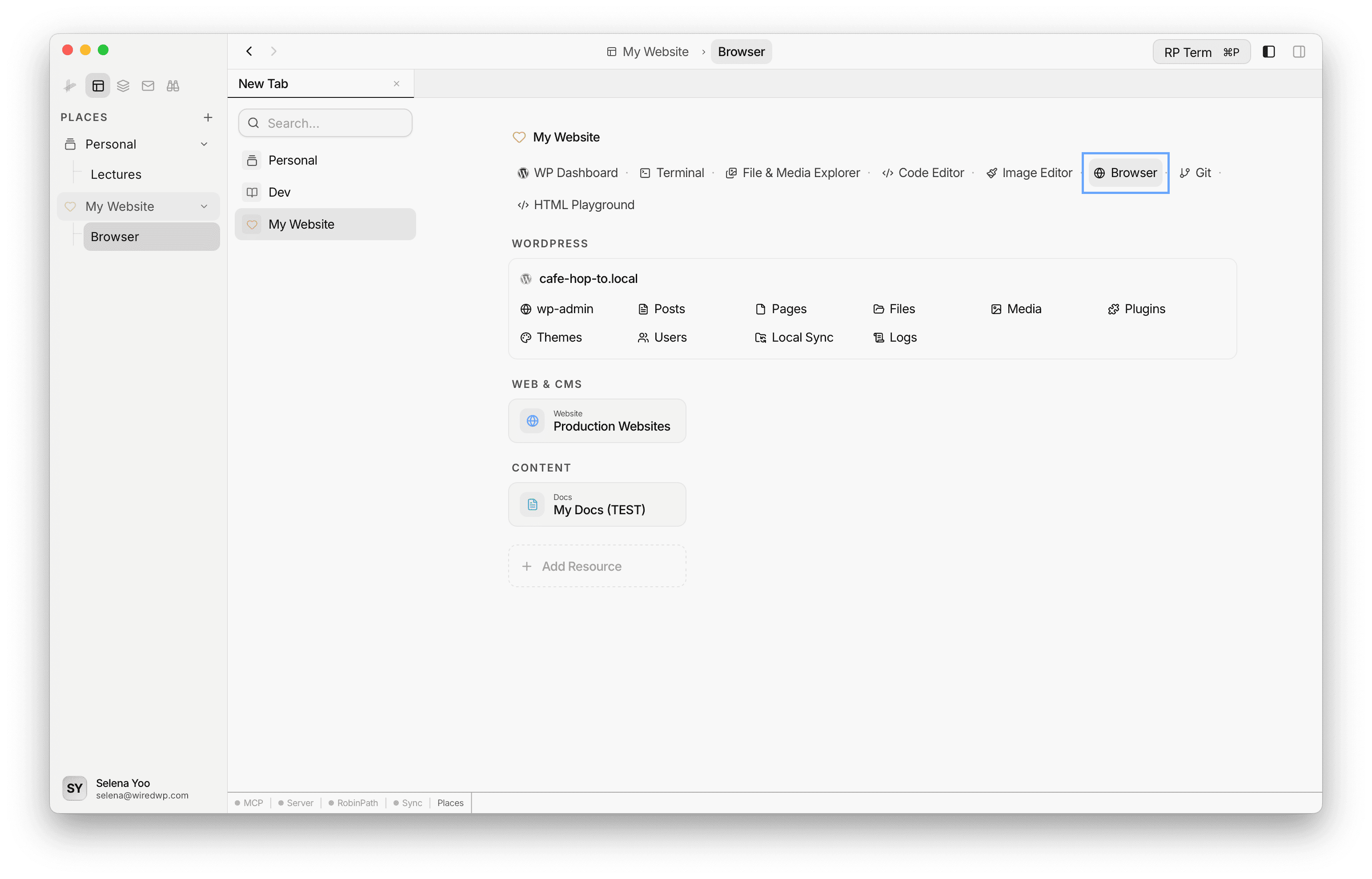
Task: Toggle the right sidebar panel button
Action: (1299, 52)
